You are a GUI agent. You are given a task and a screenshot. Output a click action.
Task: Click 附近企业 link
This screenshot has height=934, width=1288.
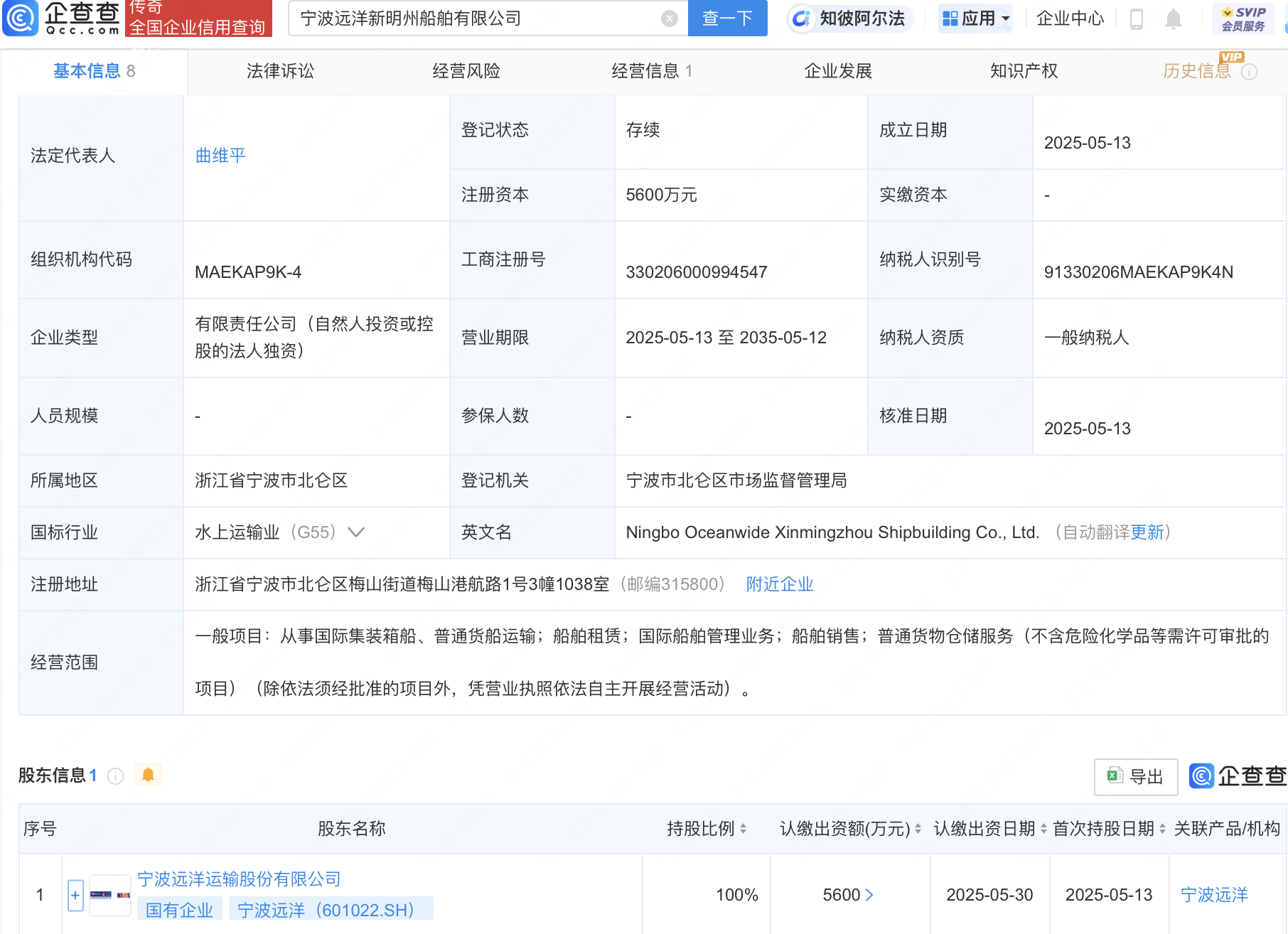pyautogui.click(x=780, y=584)
